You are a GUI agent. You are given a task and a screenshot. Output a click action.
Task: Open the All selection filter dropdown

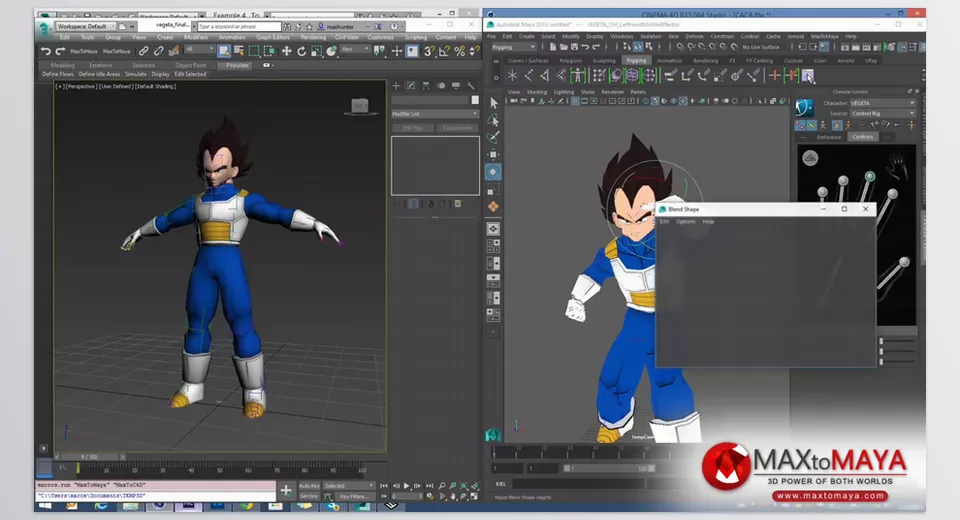pos(199,50)
